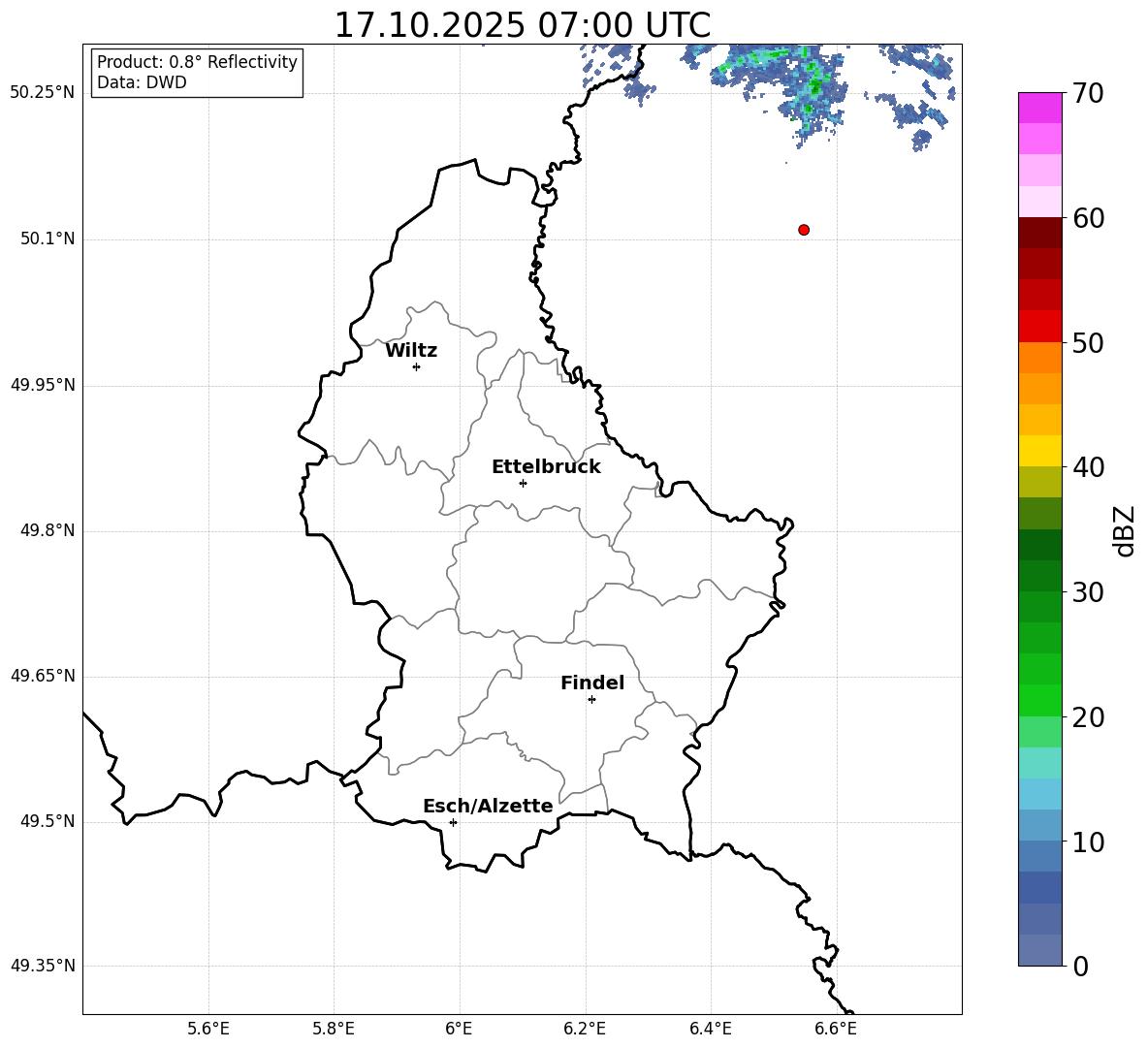
Task: Click the Esch/Alzette cross marker
Action: tap(453, 822)
